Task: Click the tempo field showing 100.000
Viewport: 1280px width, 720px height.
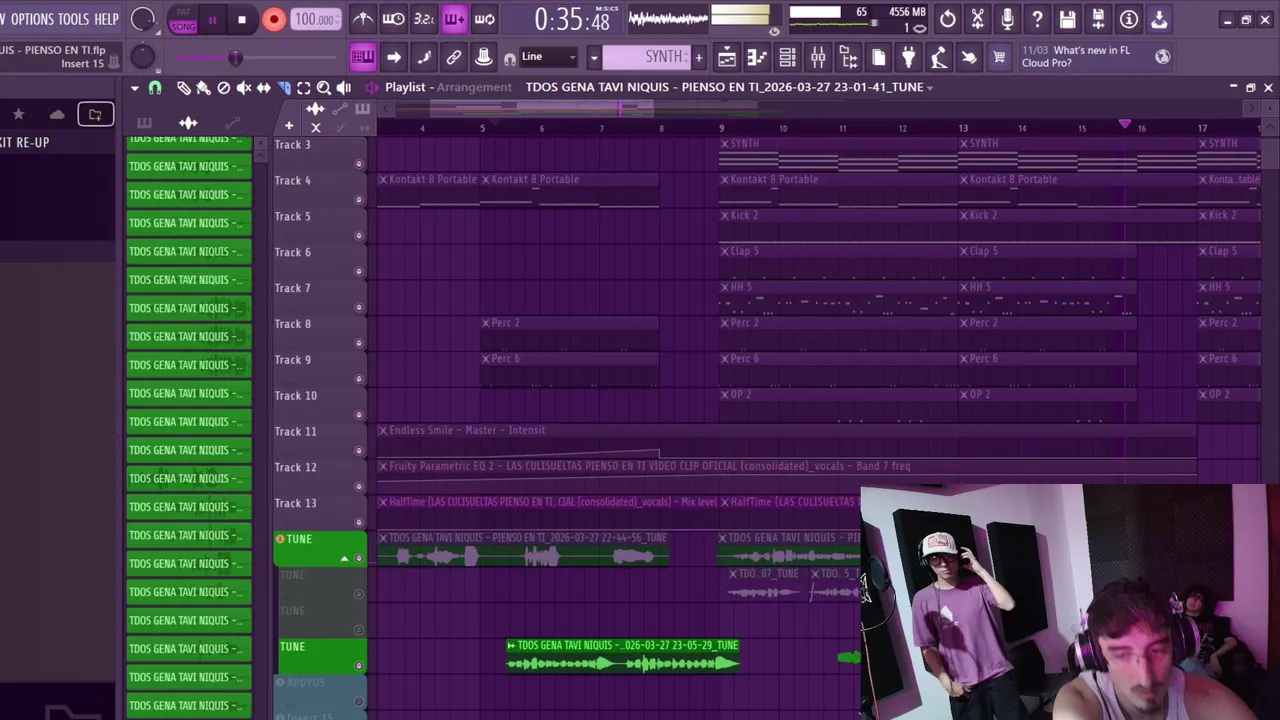Action: coord(315,19)
